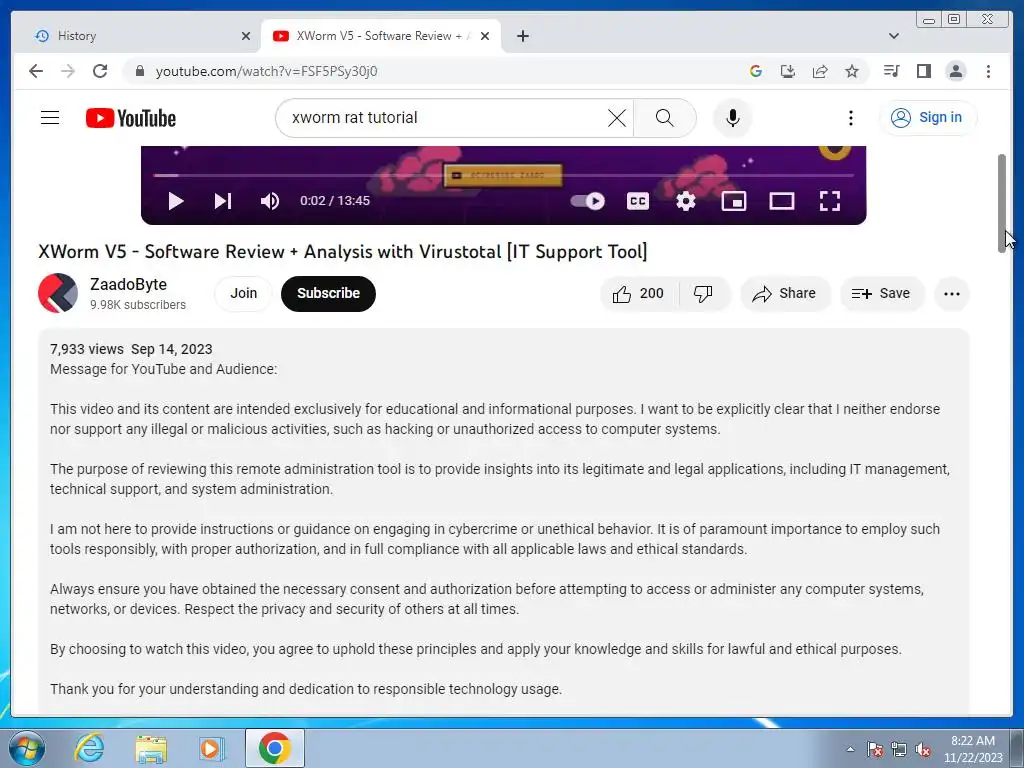Save video to playlist
Screen dimensions: 1024x768
coord(881,294)
